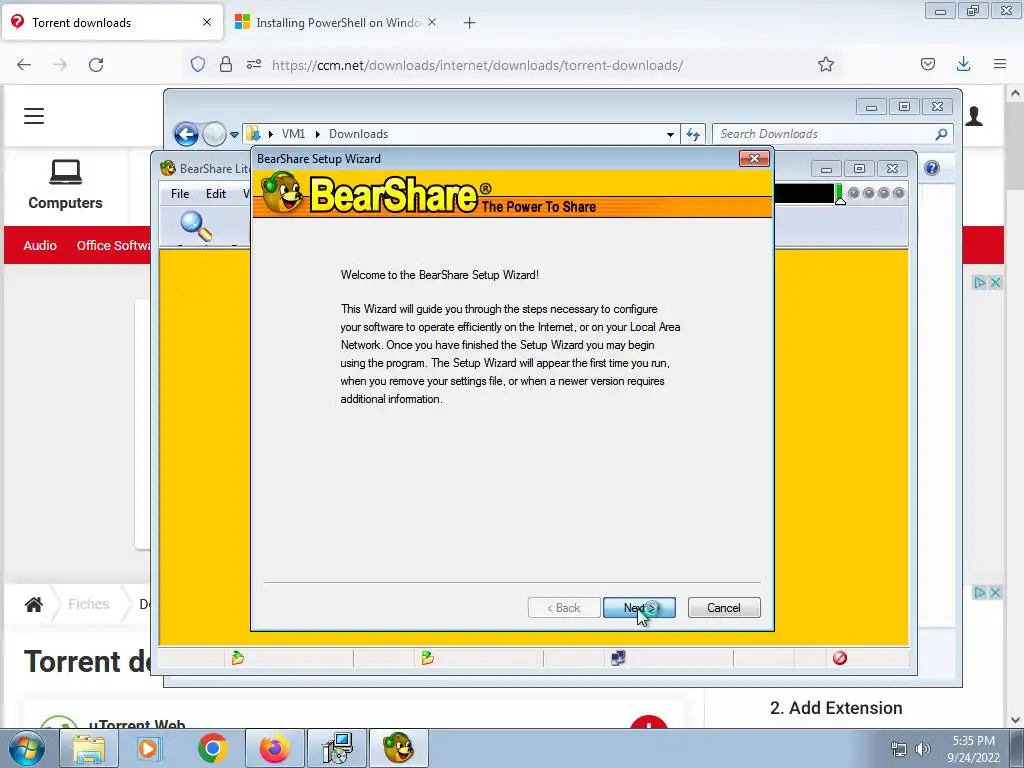Click the home icon in page breadcrumb
Image resolution: width=1024 pixels, height=768 pixels.
click(x=34, y=605)
